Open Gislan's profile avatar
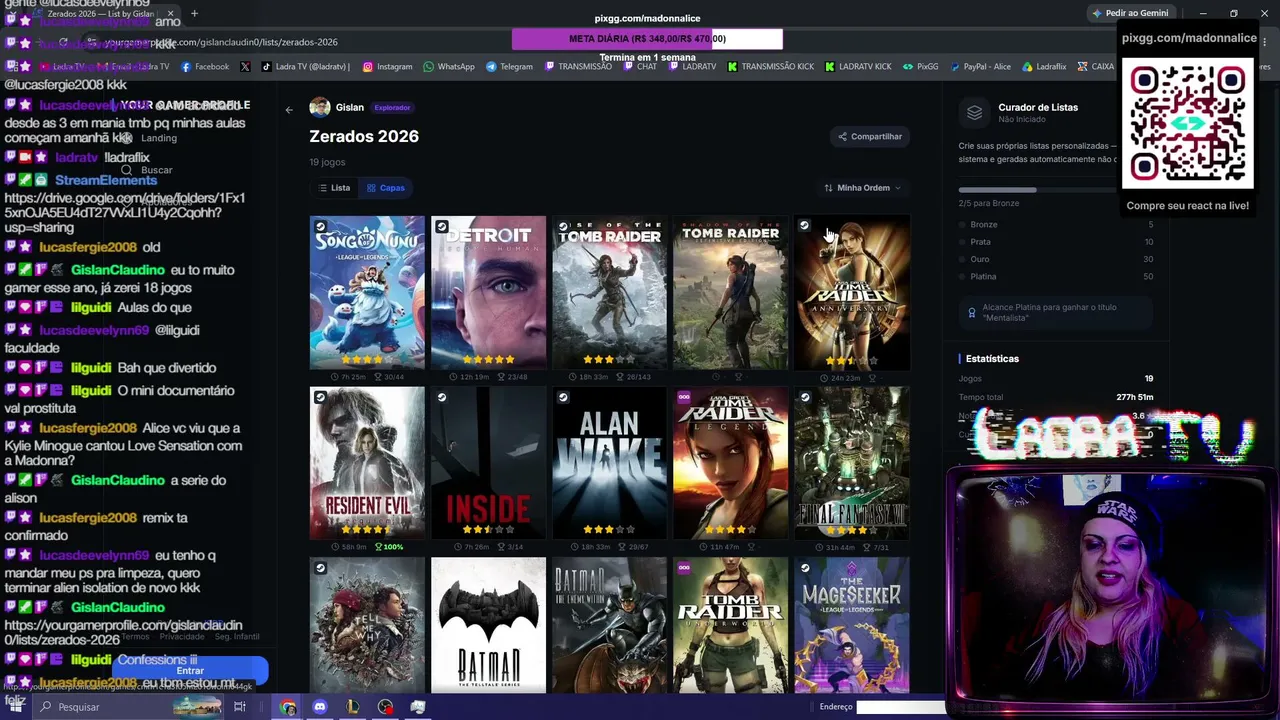Screen dimensions: 1280x720 point(320,107)
